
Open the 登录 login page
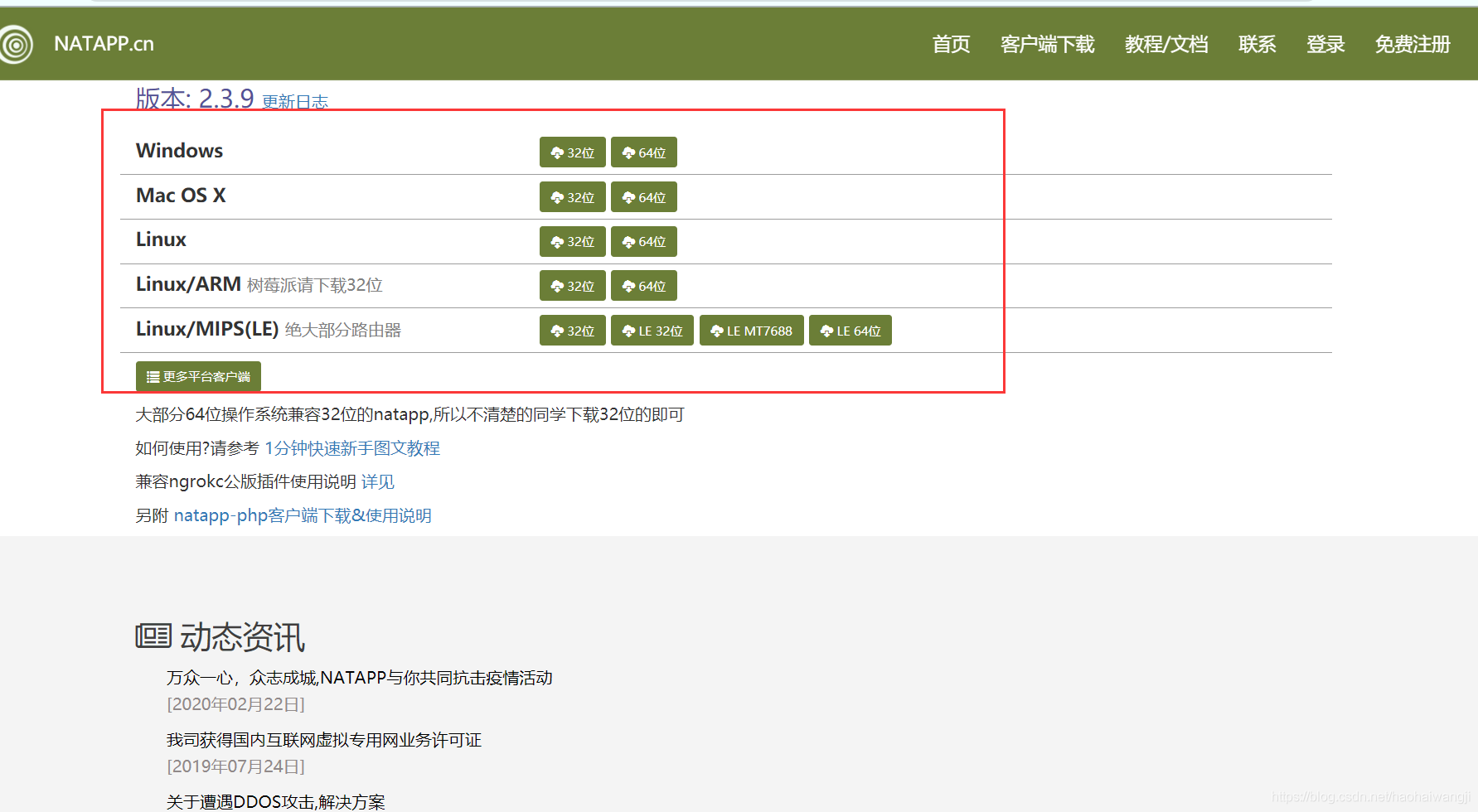[x=1325, y=44]
